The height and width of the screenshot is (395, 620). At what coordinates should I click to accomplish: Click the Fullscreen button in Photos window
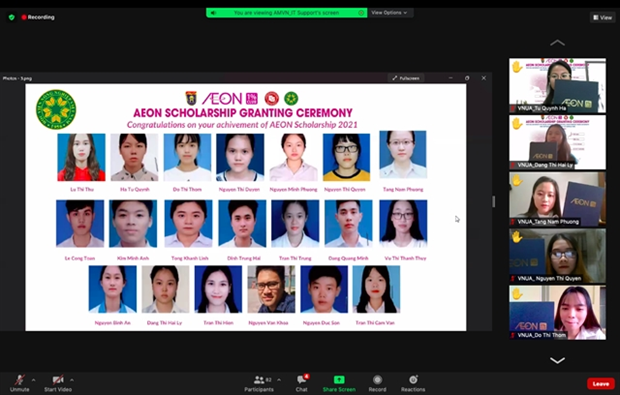[406, 78]
